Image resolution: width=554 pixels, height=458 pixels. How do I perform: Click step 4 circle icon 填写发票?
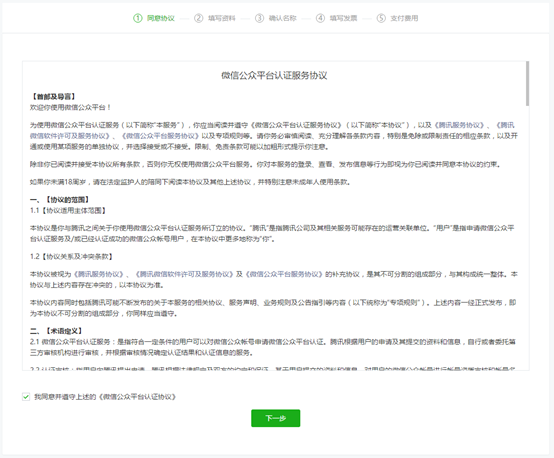click(320, 18)
